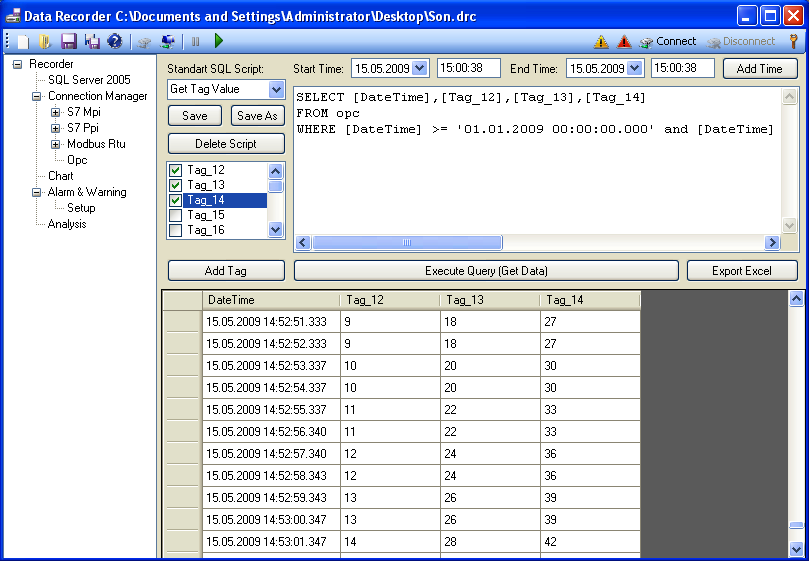Image resolution: width=809 pixels, height=561 pixels.
Task: Click the red alarm triangle icon
Action: click(x=624, y=42)
